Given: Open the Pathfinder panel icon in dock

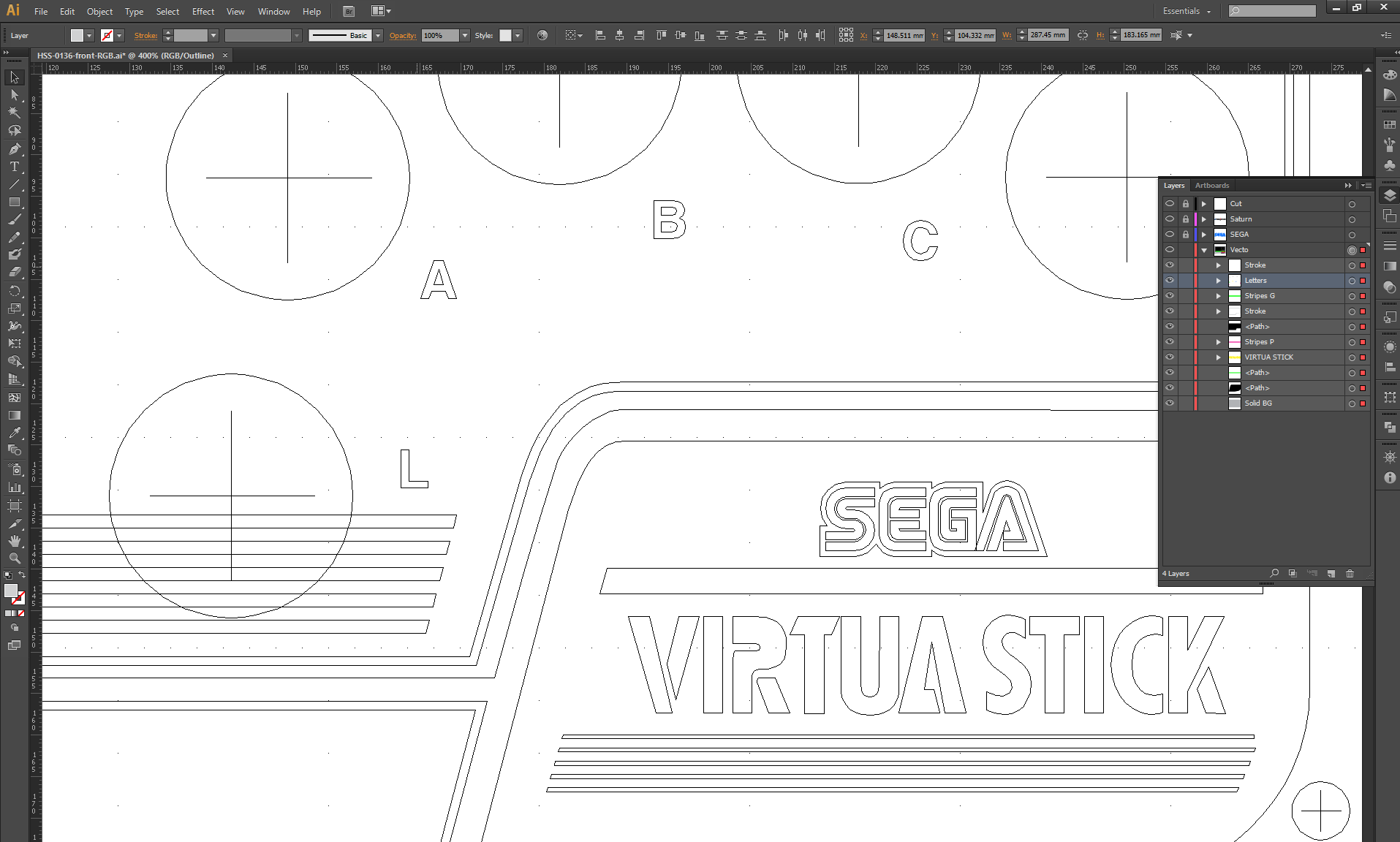Looking at the screenshot, I should click(x=1390, y=426).
